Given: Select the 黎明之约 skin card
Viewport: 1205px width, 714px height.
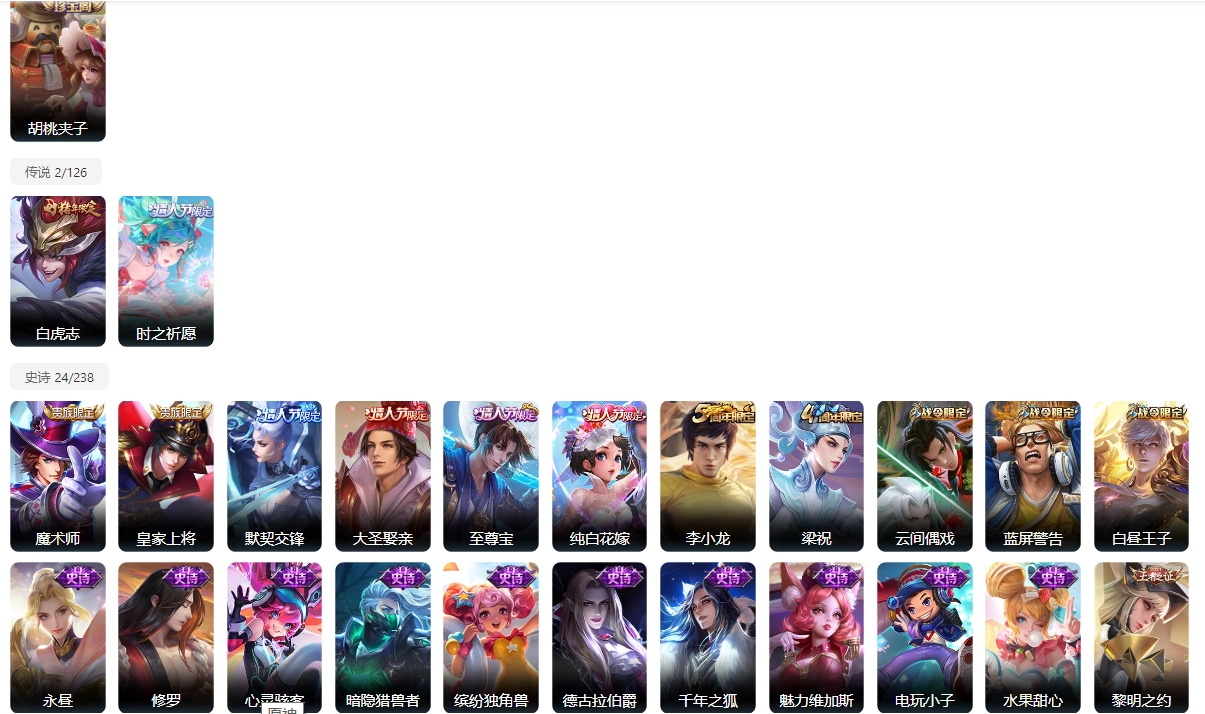Looking at the screenshot, I should click(x=1142, y=638).
